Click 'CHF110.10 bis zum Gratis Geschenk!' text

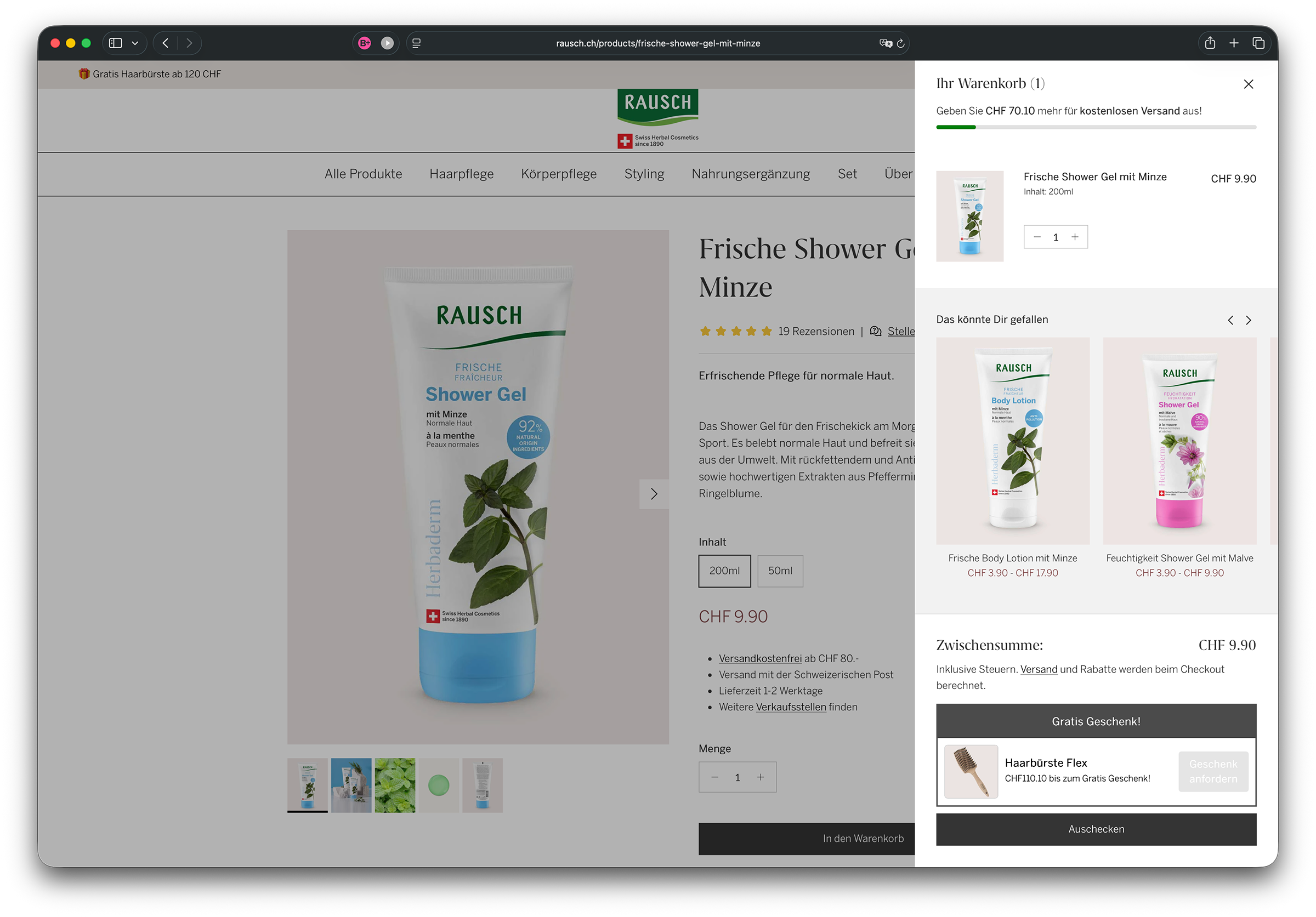click(1077, 778)
